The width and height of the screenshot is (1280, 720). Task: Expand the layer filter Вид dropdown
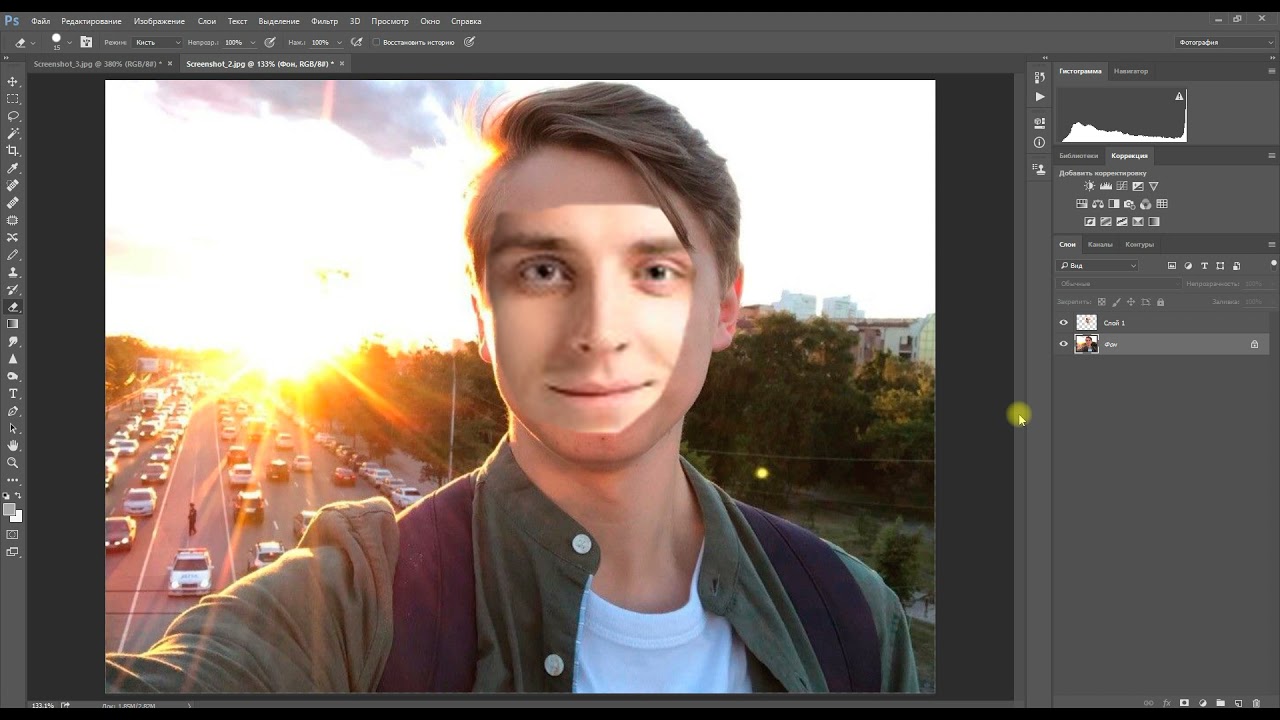pyautogui.click(x=1098, y=266)
